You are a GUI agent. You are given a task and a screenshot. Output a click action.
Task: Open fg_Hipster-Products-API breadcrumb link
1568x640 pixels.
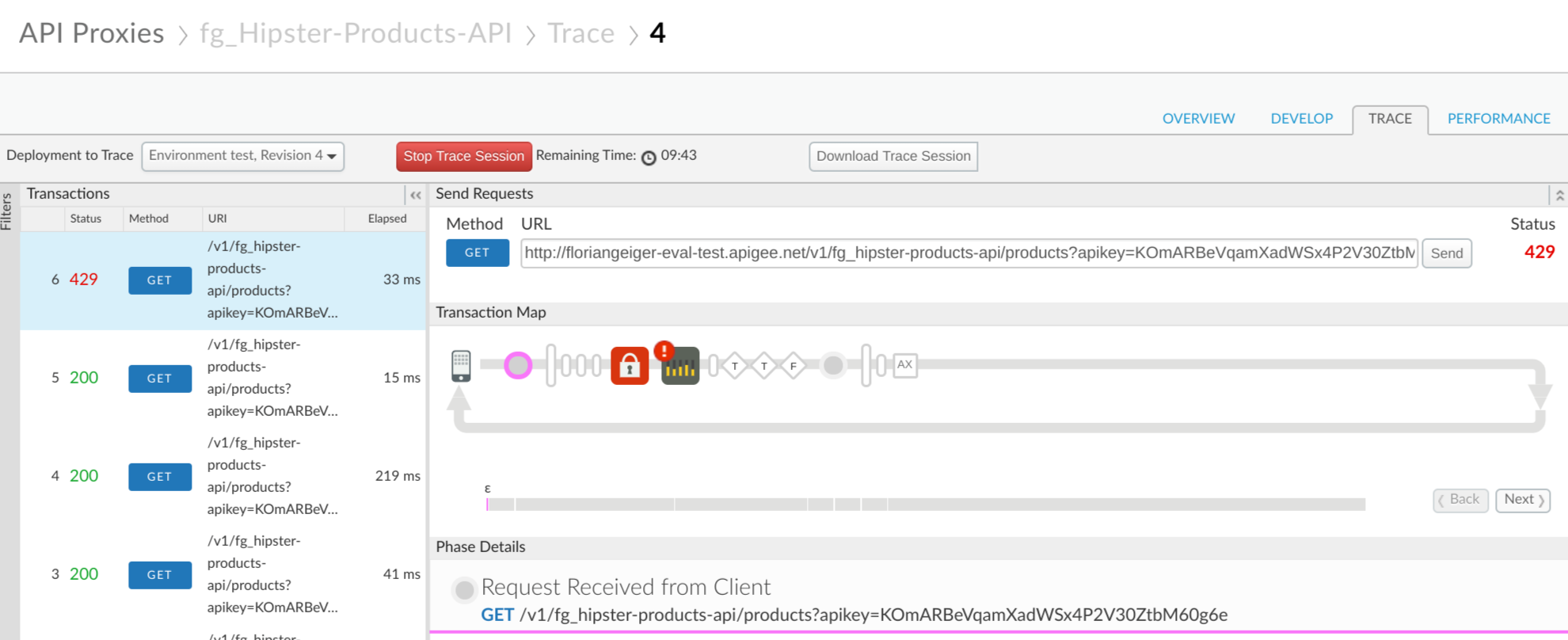356,33
